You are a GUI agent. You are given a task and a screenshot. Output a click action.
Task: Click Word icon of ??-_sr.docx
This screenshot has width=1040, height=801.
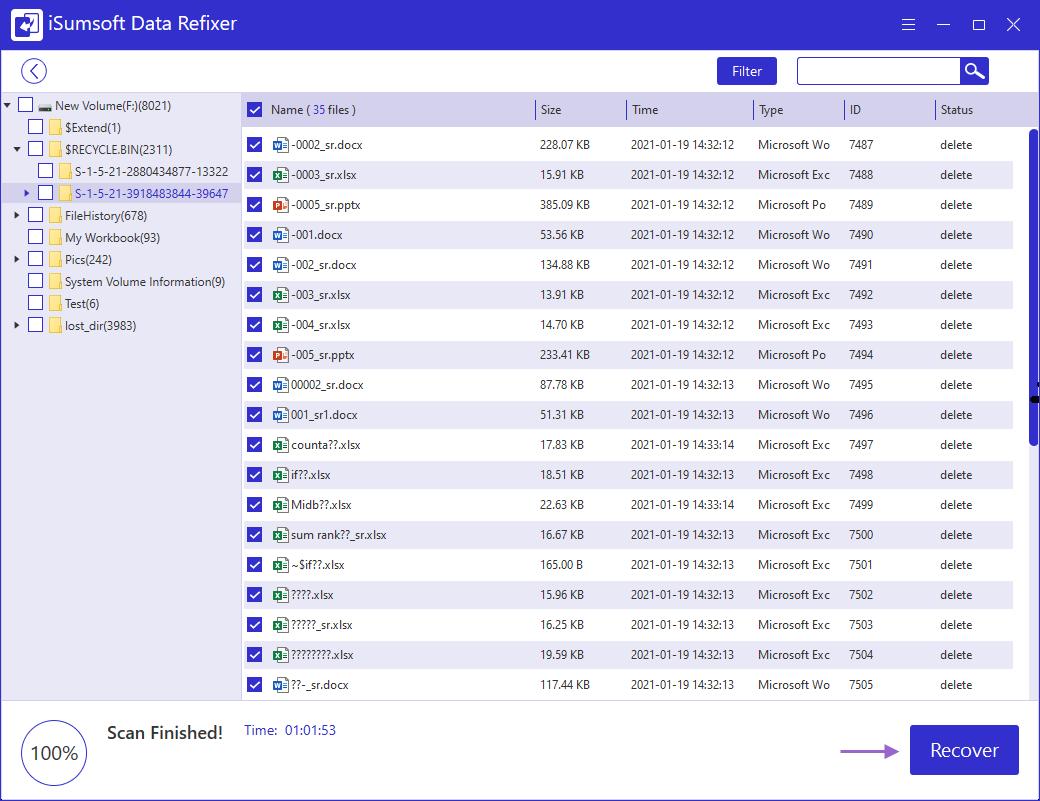tap(281, 684)
